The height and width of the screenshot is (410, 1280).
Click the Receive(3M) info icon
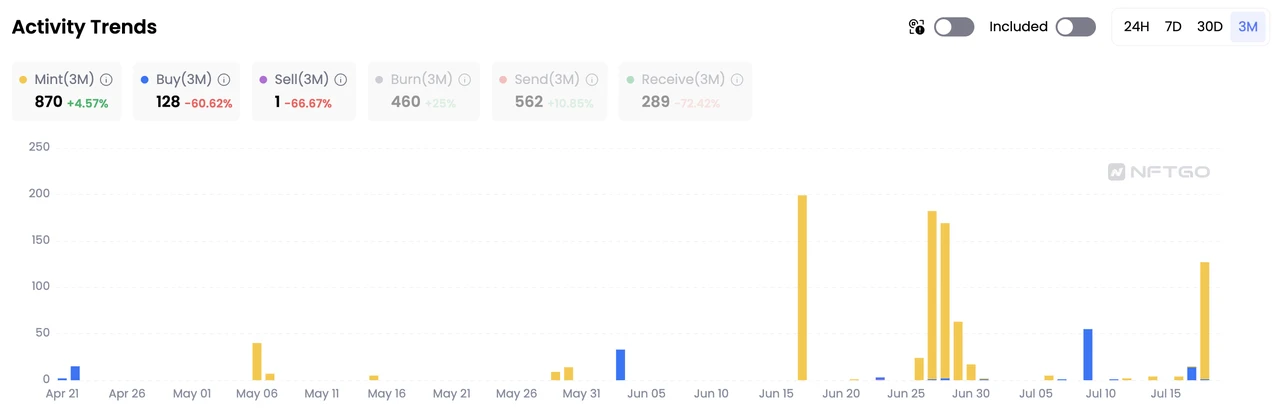tap(736, 80)
